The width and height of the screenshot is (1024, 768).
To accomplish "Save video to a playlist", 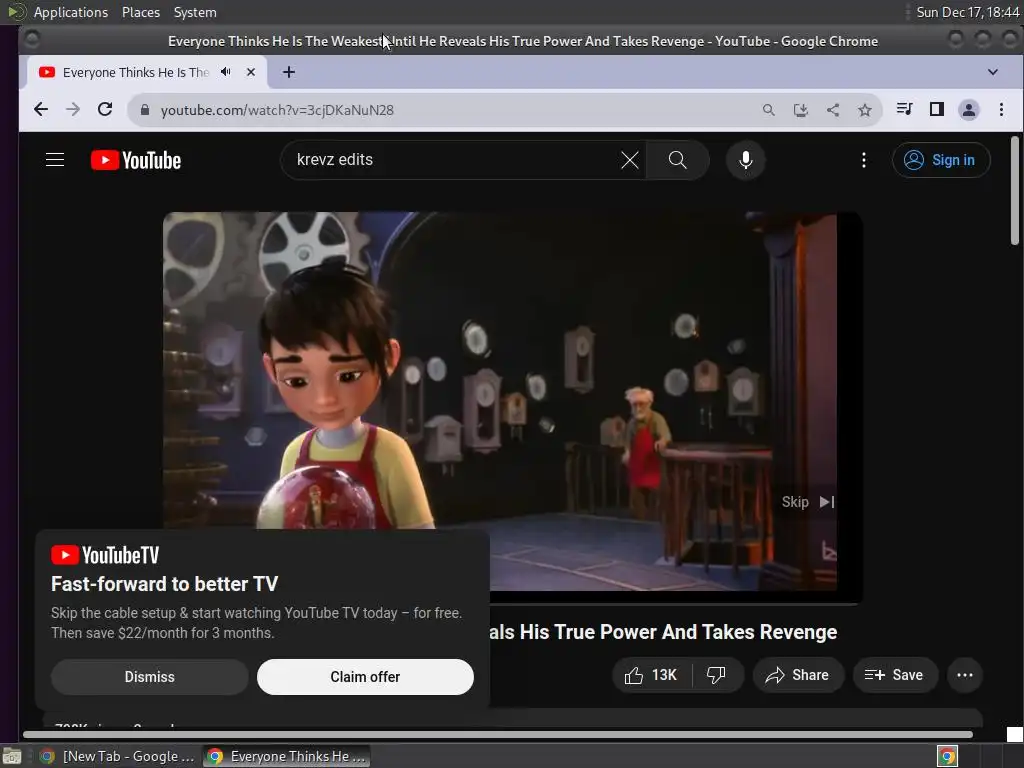I will pos(895,675).
